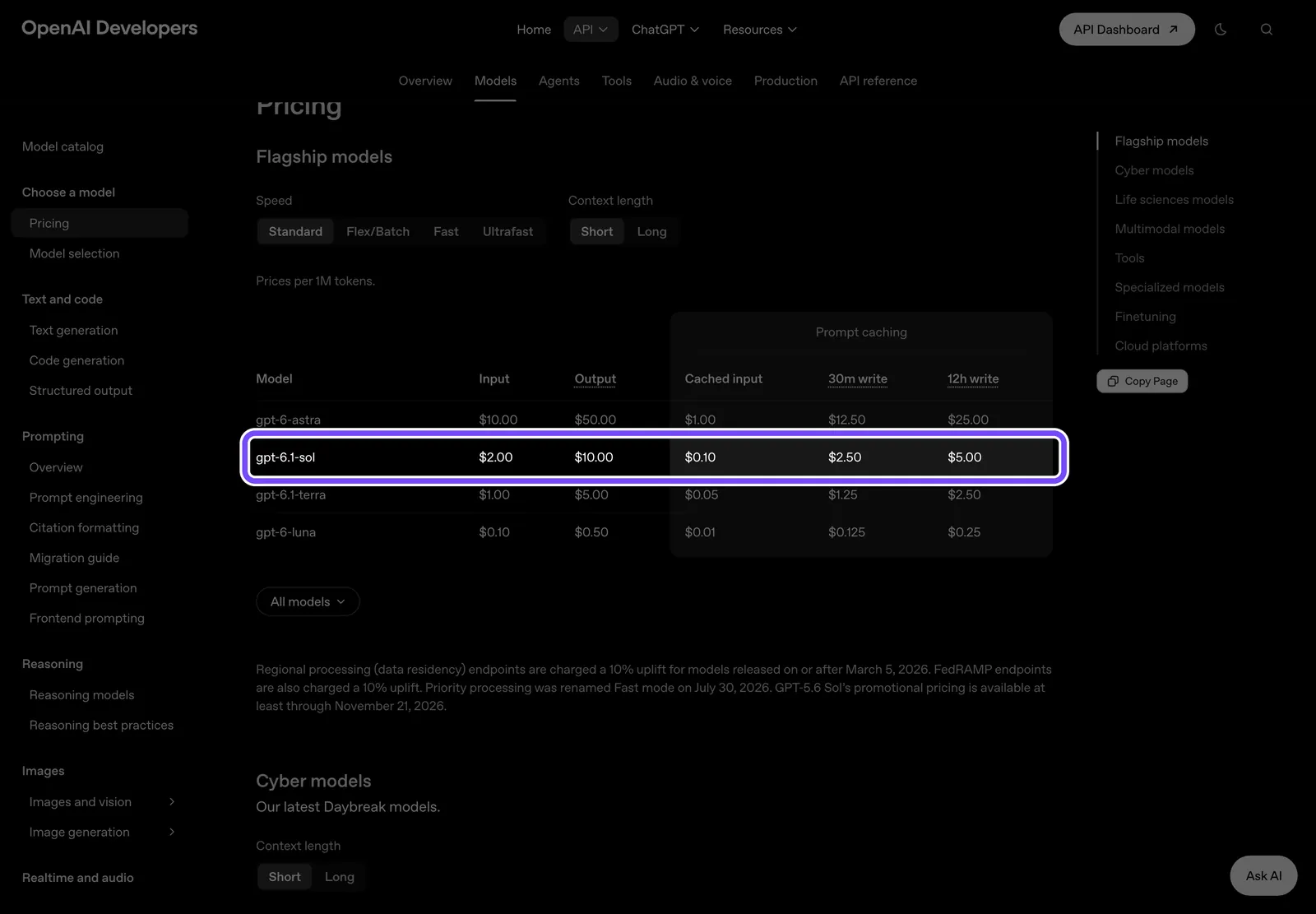Screen dimensions: 1316x914
Task: Select Long context length for Flagship models
Action: pyautogui.click(x=651, y=232)
